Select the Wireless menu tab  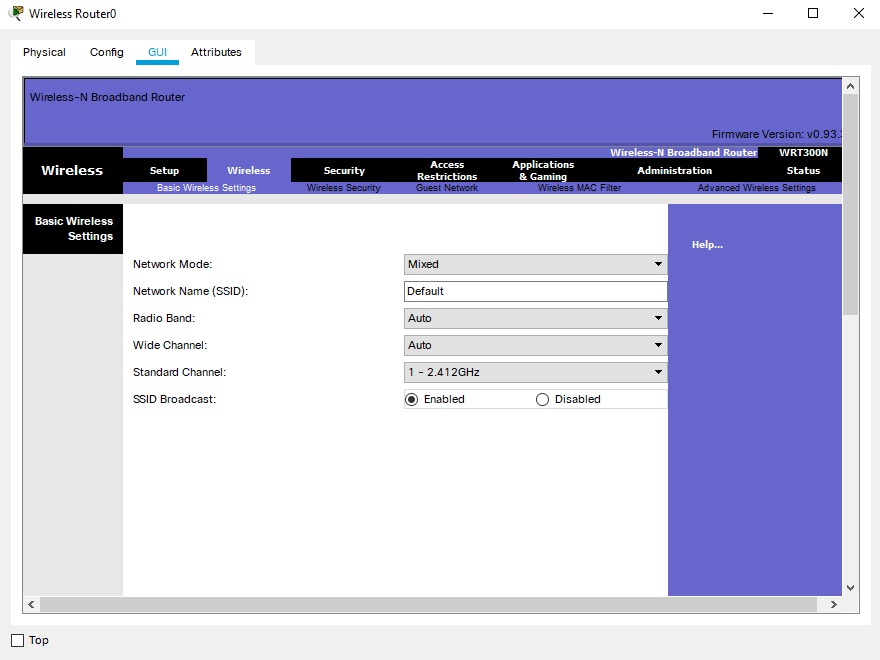click(249, 171)
